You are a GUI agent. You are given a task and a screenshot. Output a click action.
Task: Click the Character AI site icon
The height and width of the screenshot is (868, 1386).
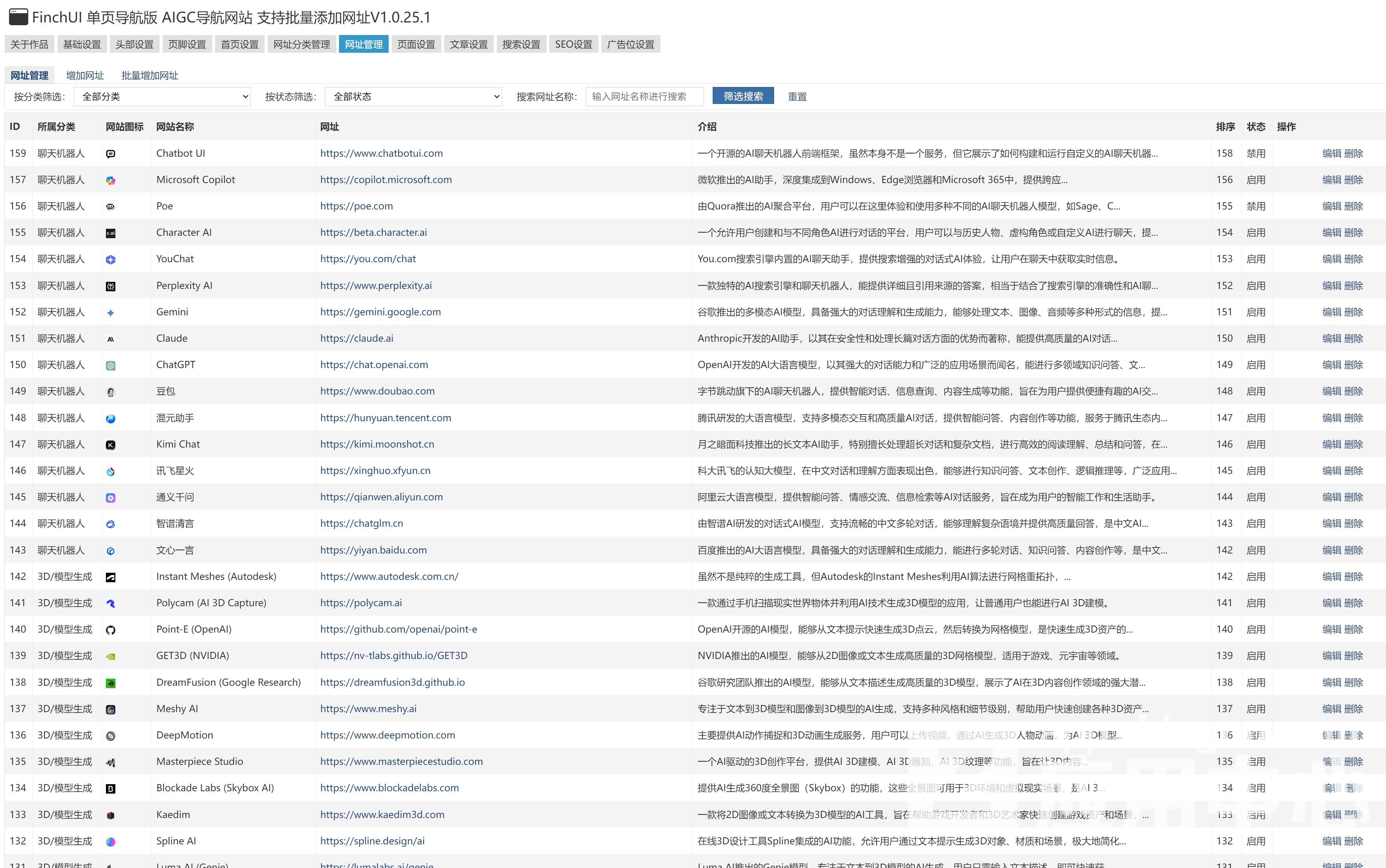click(111, 233)
